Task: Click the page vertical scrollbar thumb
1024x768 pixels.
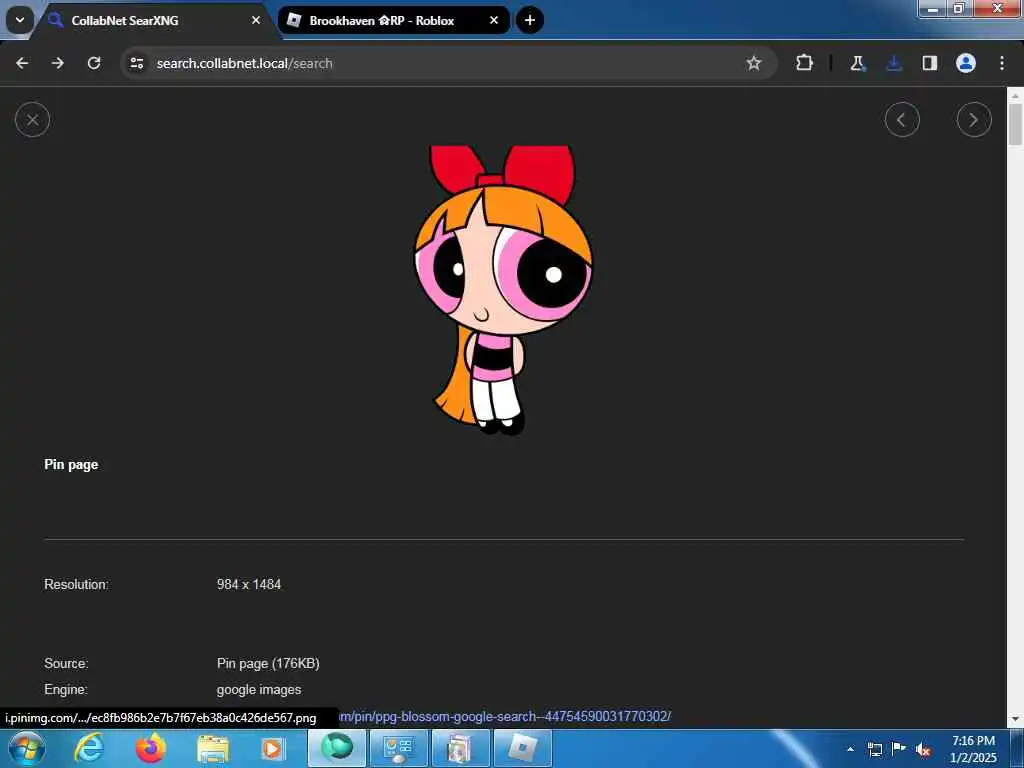Action: click(1015, 123)
